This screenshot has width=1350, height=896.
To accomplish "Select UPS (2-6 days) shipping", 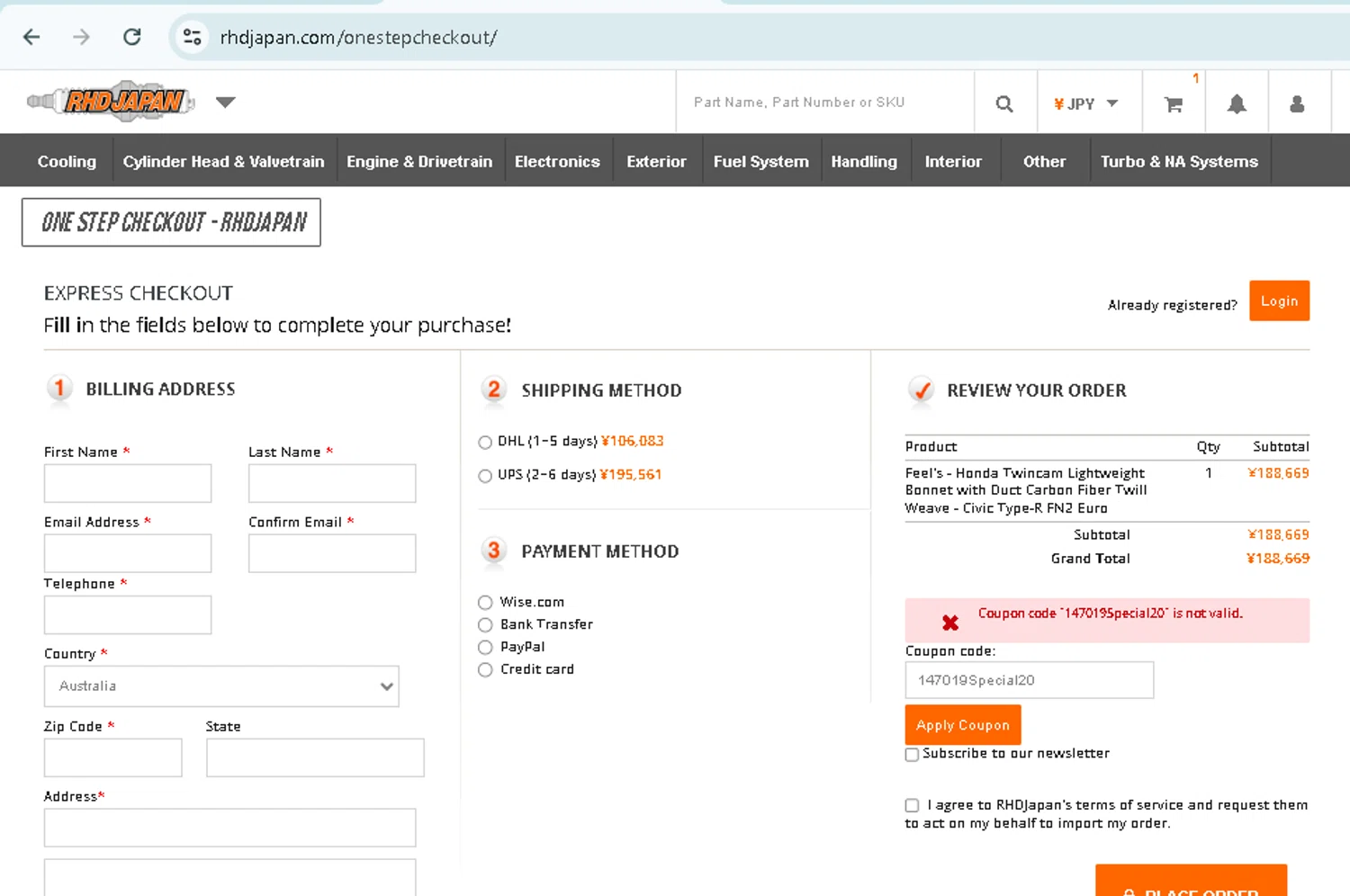I will pyautogui.click(x=485, y=476).
